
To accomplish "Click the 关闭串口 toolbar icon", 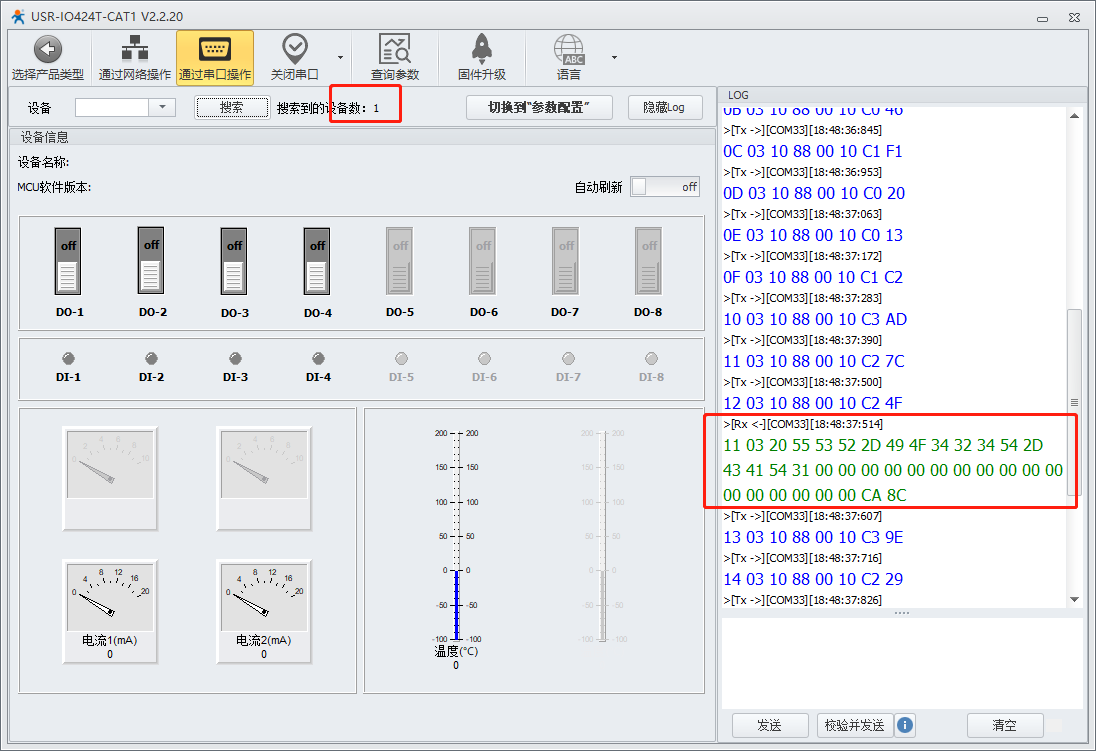I will (294, 49).
